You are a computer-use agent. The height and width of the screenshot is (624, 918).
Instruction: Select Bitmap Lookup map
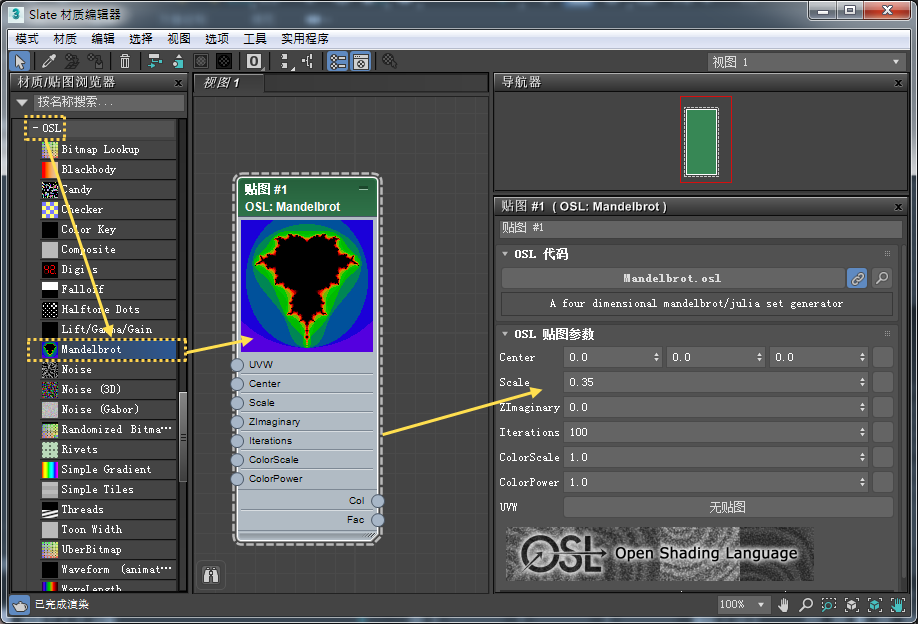coord(108,150)
